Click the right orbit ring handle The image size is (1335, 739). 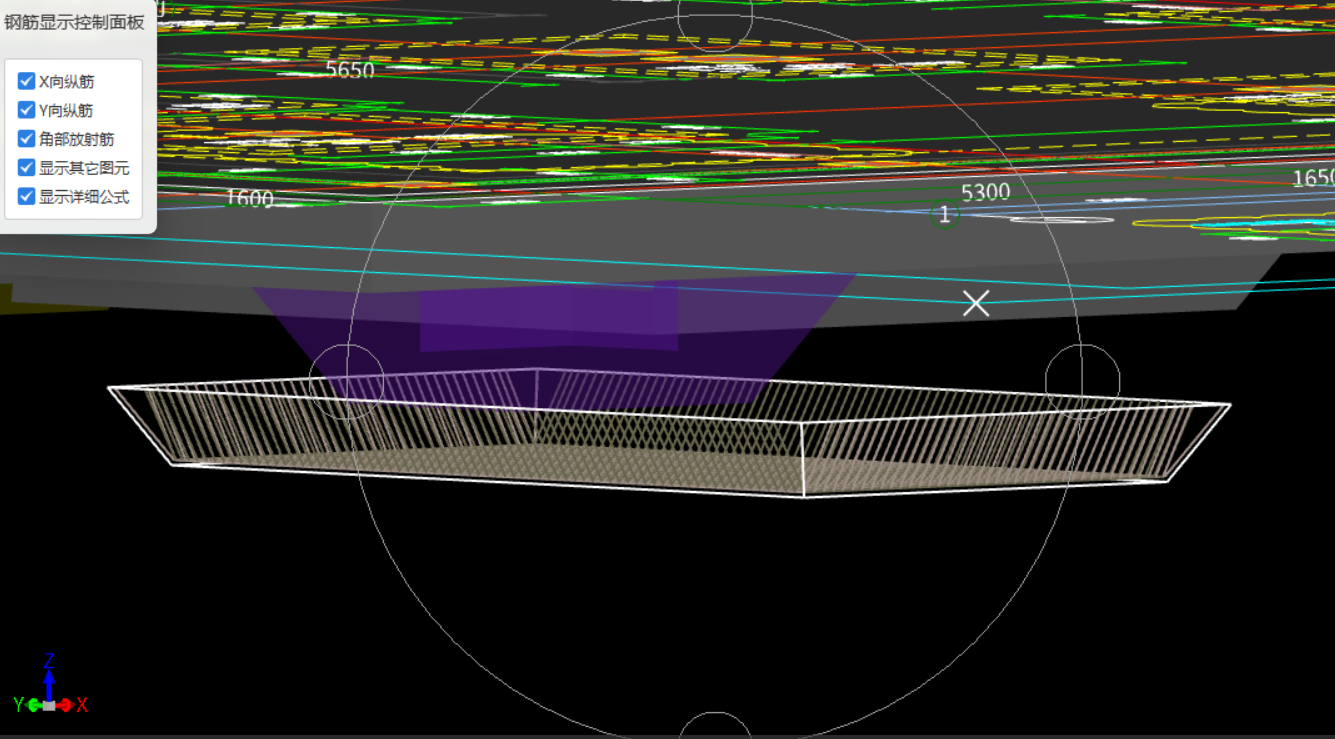point(1083,381)
